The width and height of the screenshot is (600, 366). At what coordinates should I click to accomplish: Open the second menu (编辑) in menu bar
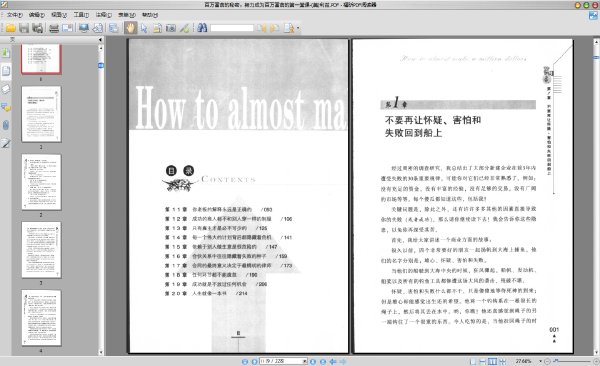coord(37,15)
